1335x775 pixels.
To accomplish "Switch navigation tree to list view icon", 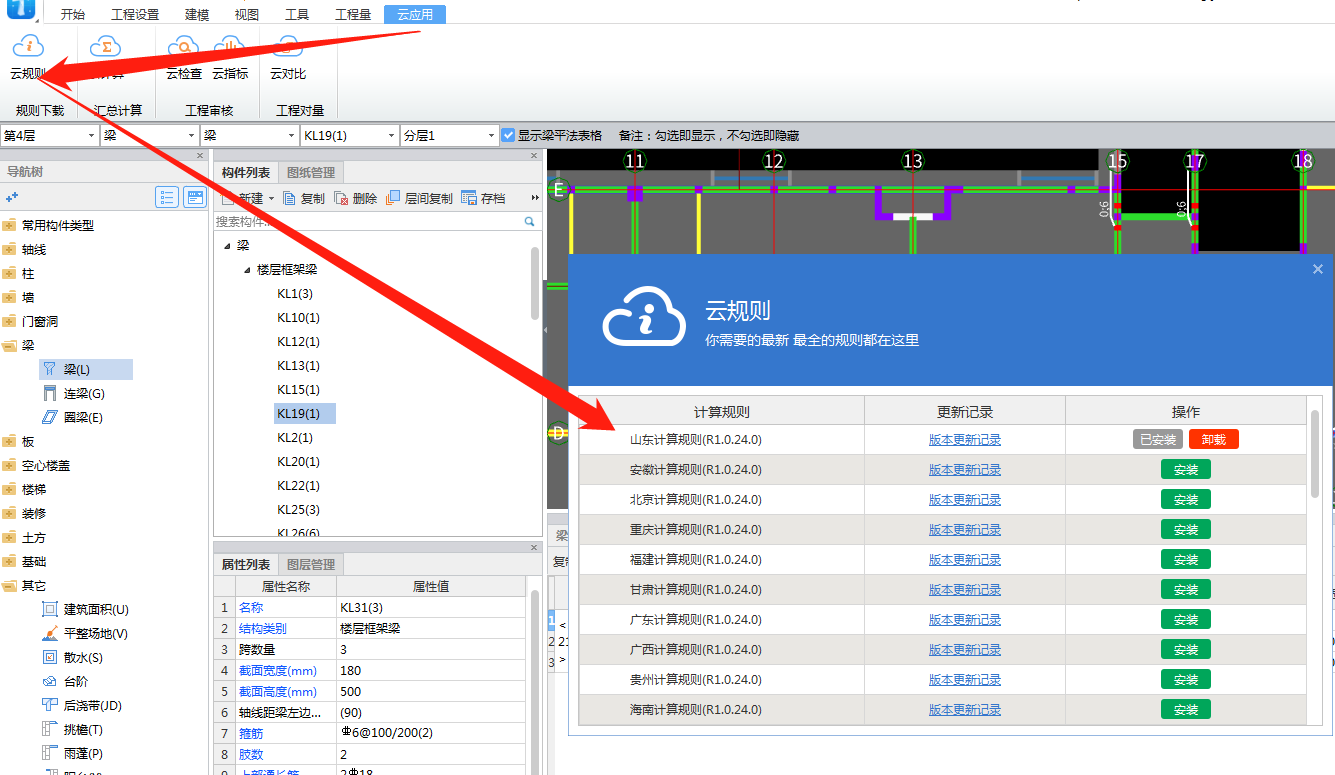I will pyautogui.click(x=167, y=197).
